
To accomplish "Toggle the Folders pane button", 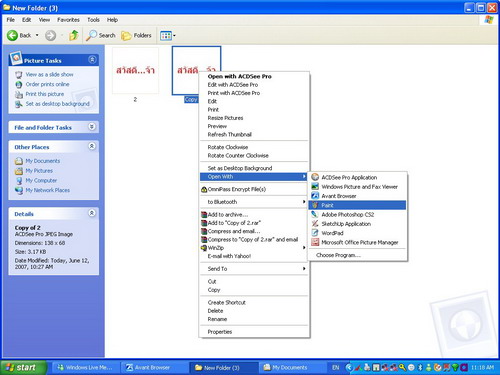I will point(136,35).
